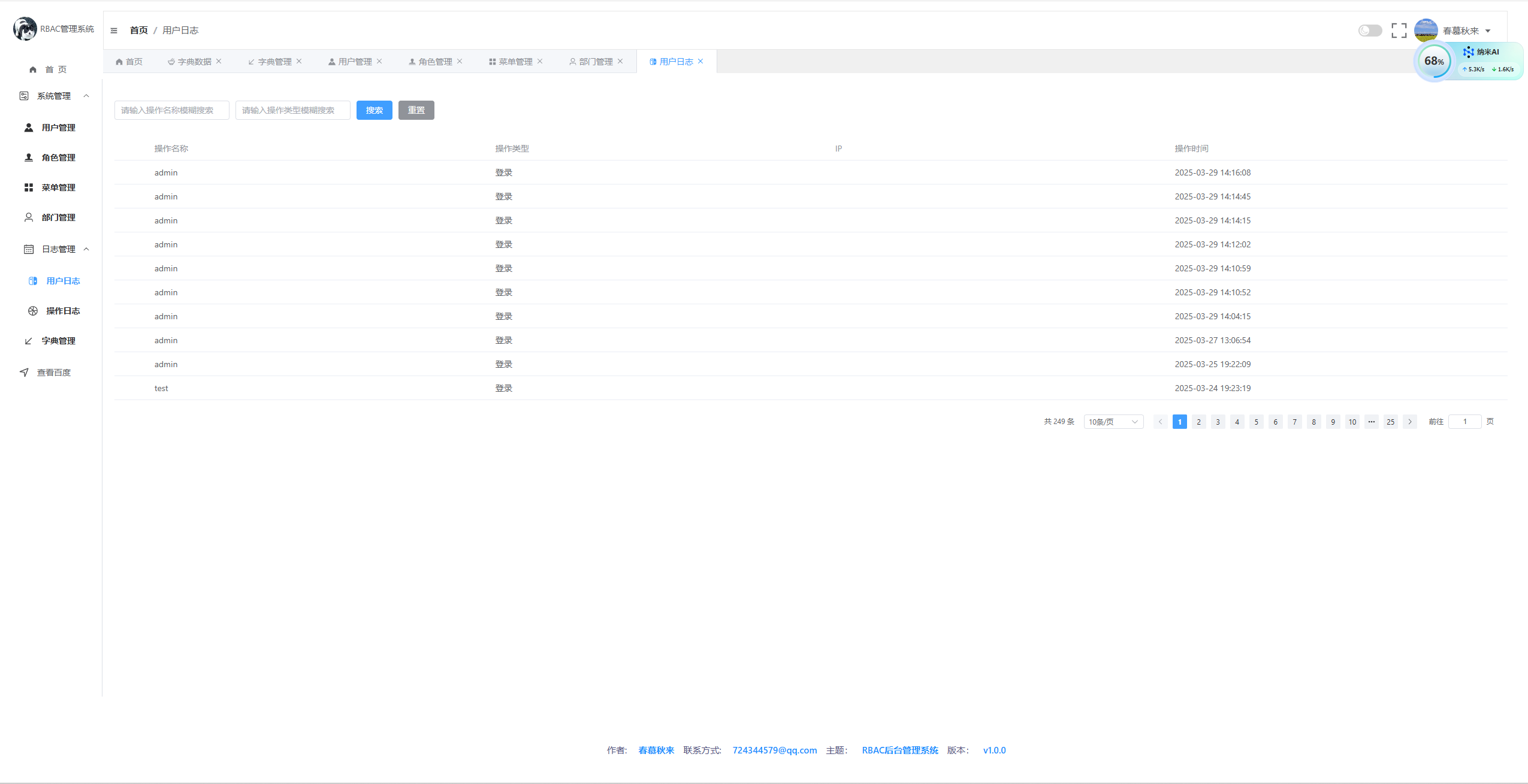Open 用户管理 in the sidebar

point(58,128)
